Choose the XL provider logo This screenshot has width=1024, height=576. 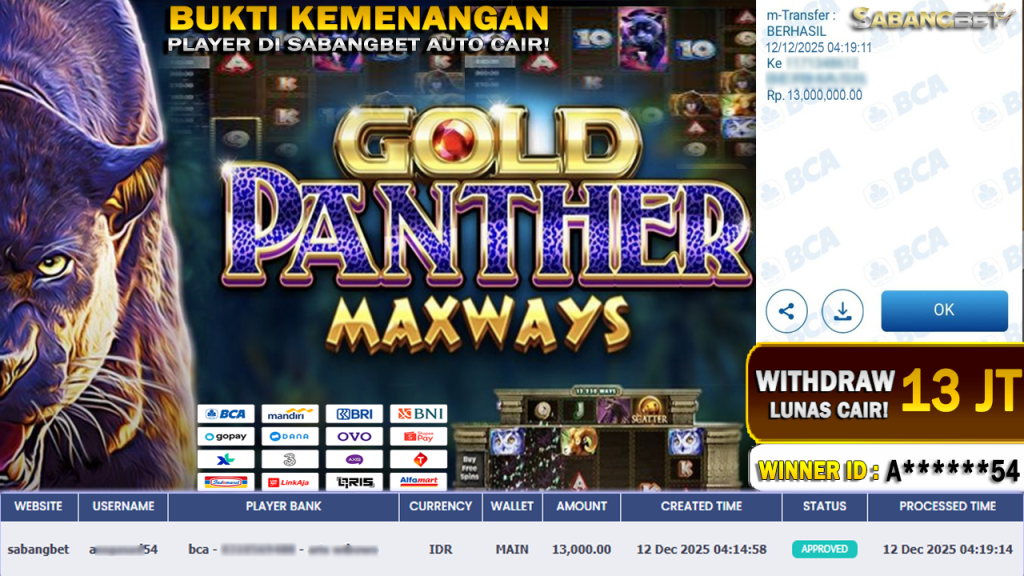tap(226, 459)
